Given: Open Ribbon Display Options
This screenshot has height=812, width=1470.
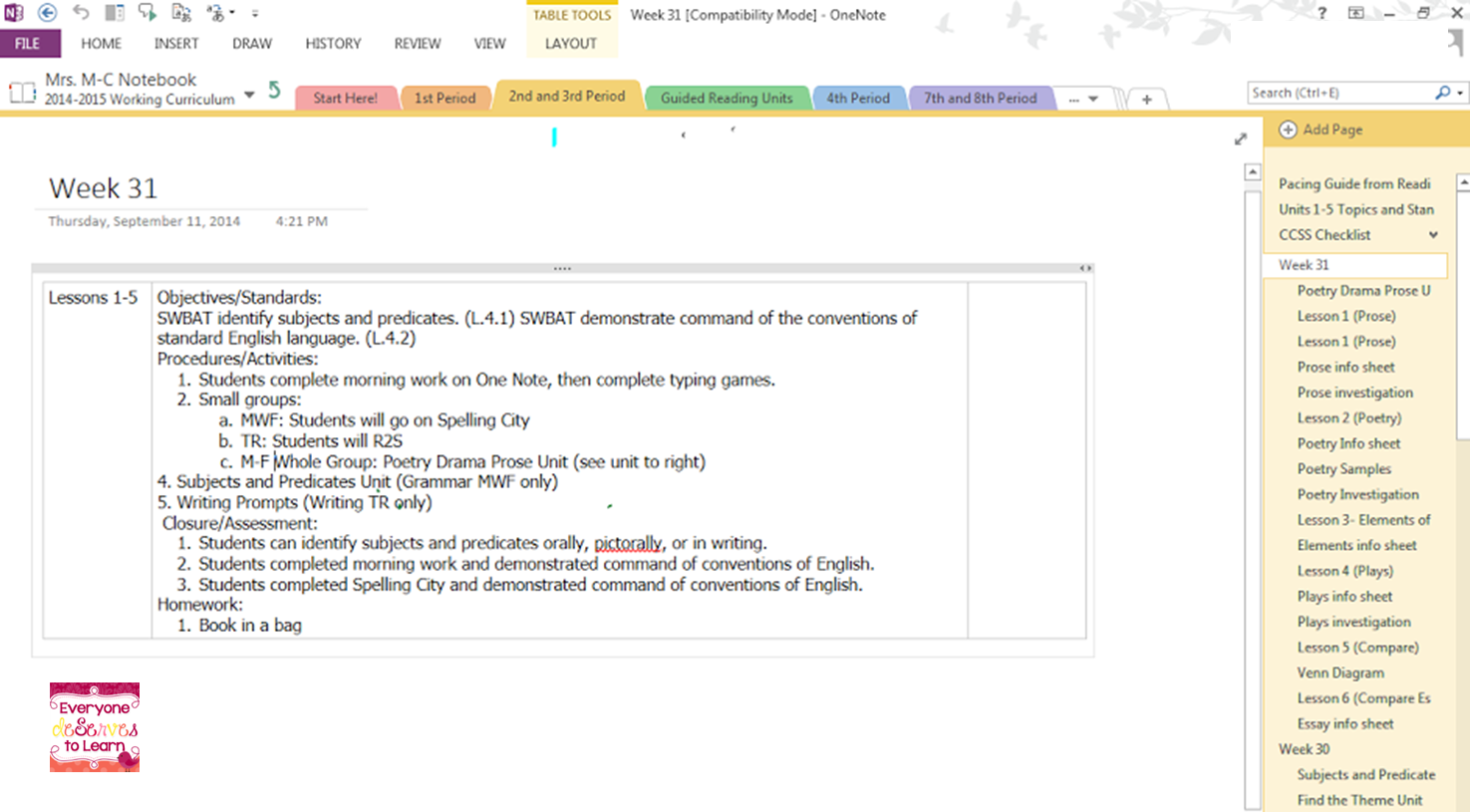Looking at the screenshot, I should tap(1355, 13).
